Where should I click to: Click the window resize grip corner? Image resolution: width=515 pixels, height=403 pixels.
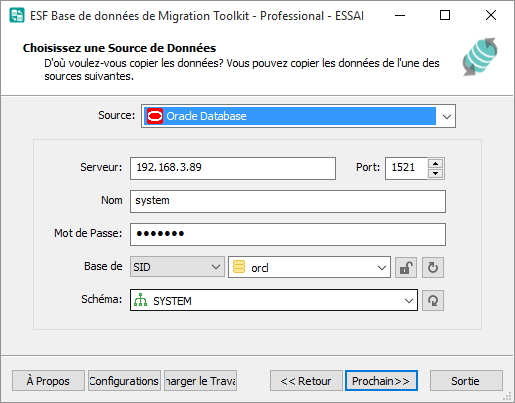[x=507, y=396]
